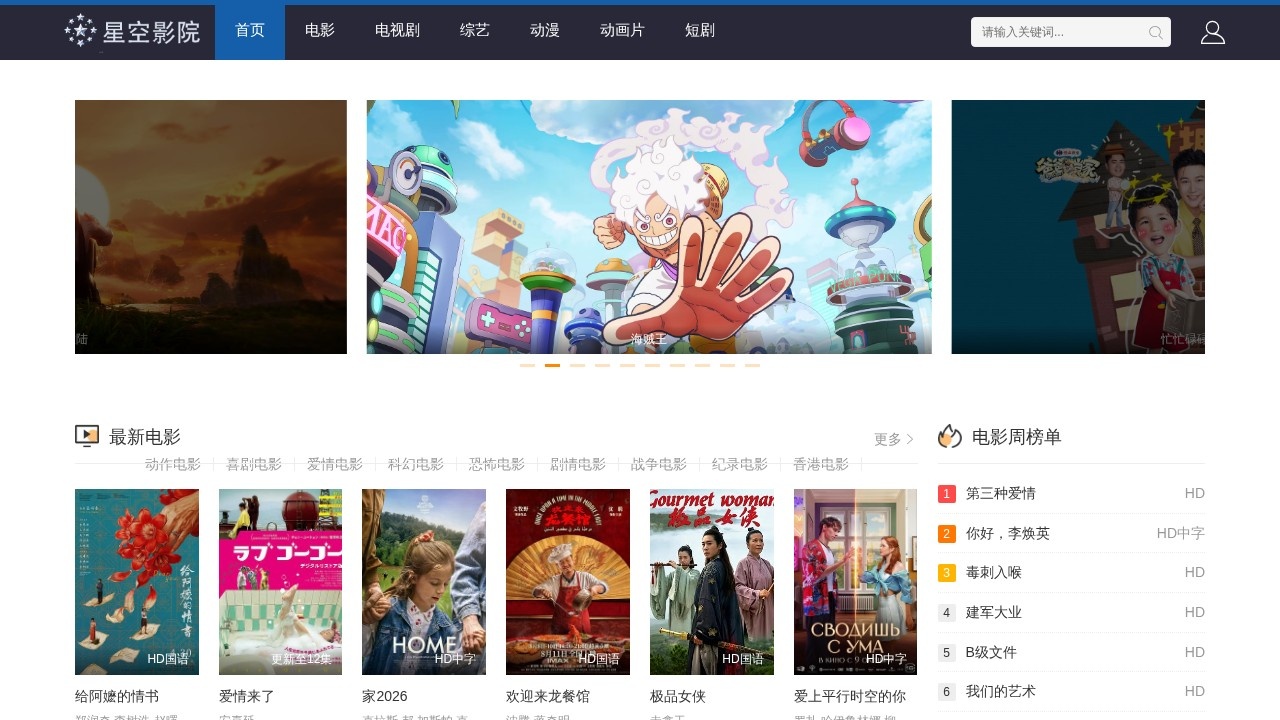Select the 战争电影 category link
The image size is (1280, 720).
click(x=659, y=464)
